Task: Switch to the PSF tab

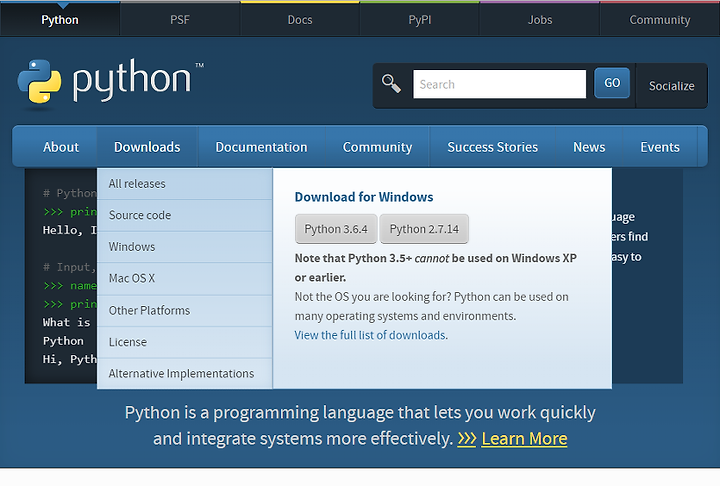Action: click(x=180, y=20)
